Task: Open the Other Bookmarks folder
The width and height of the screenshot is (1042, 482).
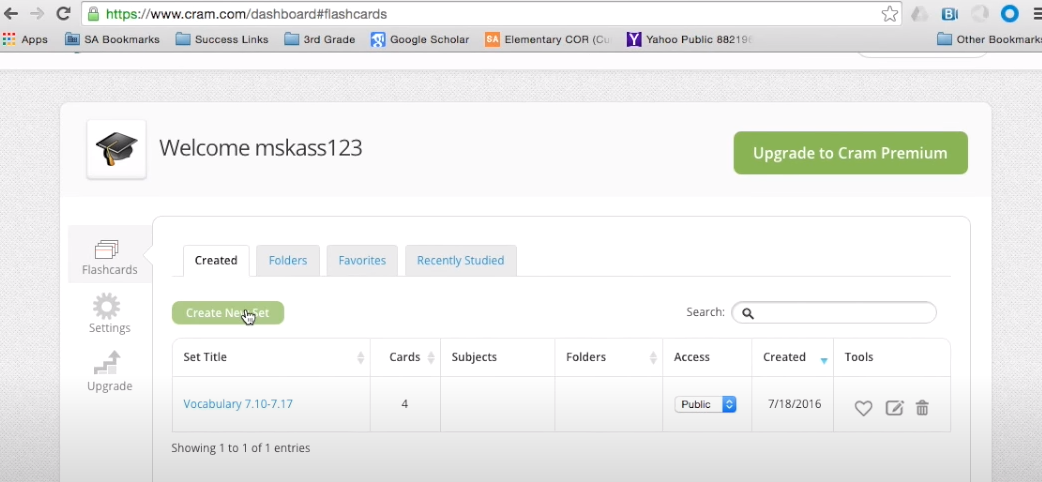Action: coord(989,39)
